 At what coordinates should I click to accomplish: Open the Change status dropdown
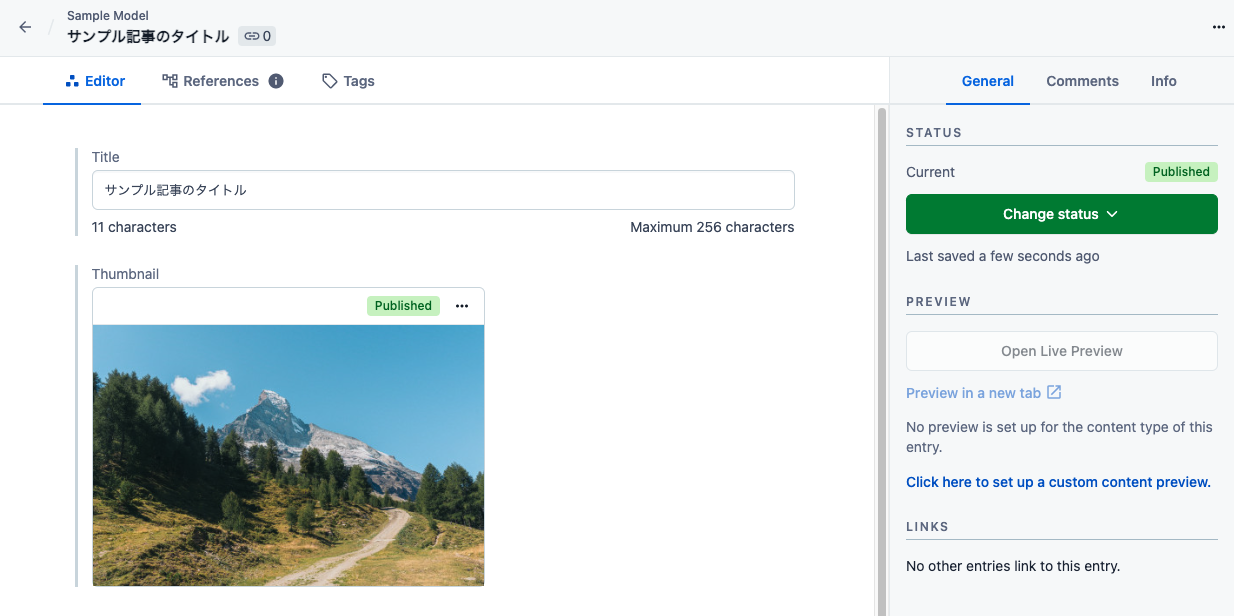coord(1061,214)
